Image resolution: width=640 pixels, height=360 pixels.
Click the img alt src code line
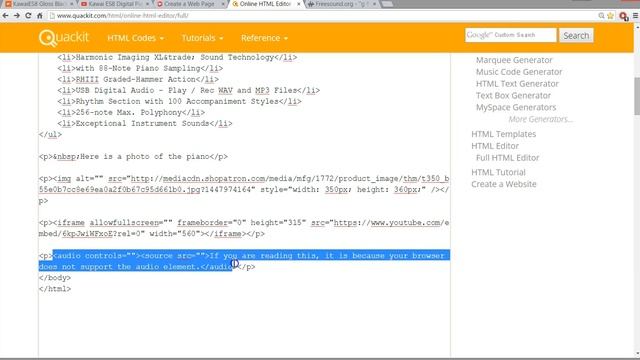(x=244, y=189)
